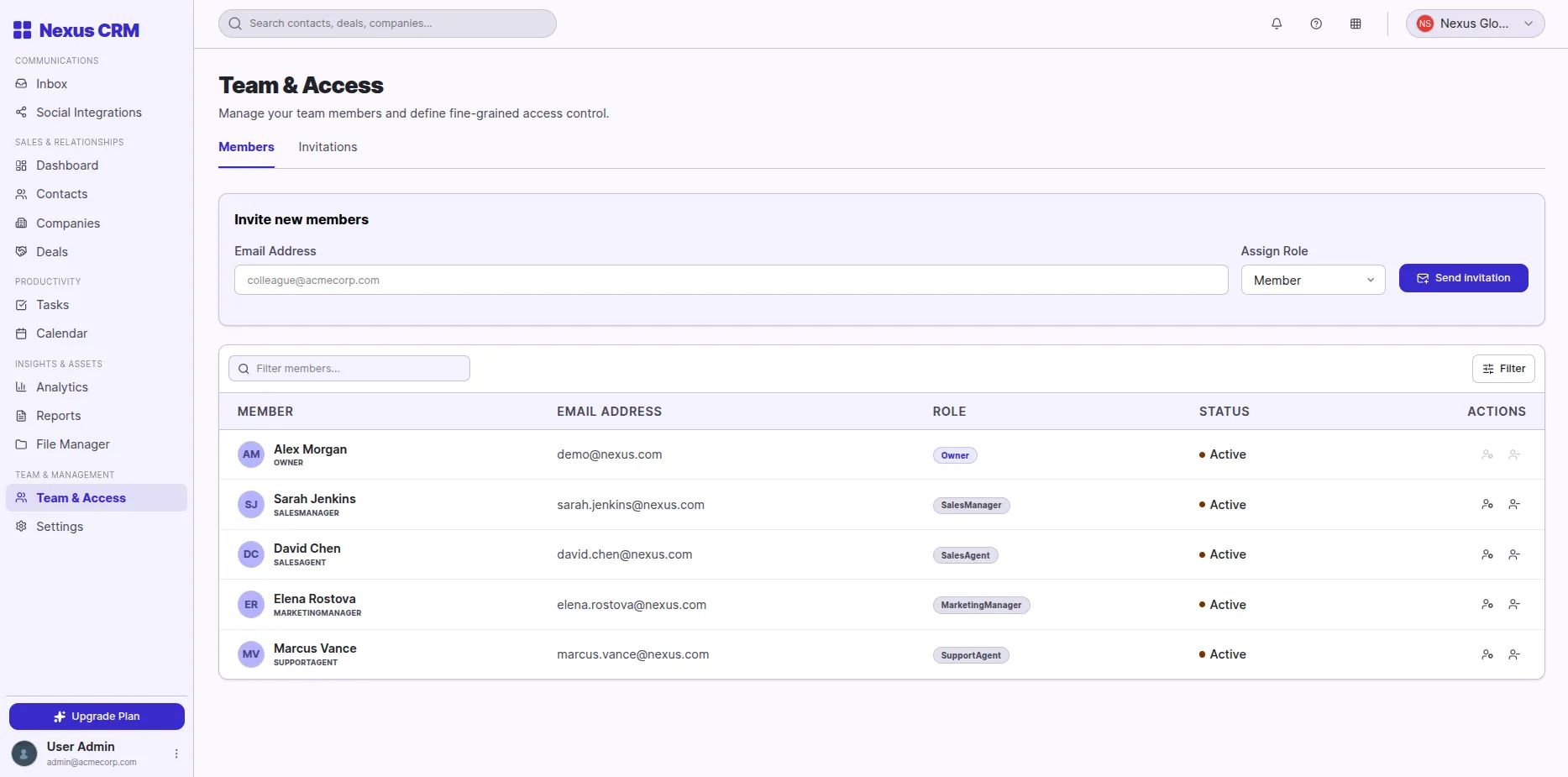Open Dashboard from the sidebar

(x=96, y=165)
